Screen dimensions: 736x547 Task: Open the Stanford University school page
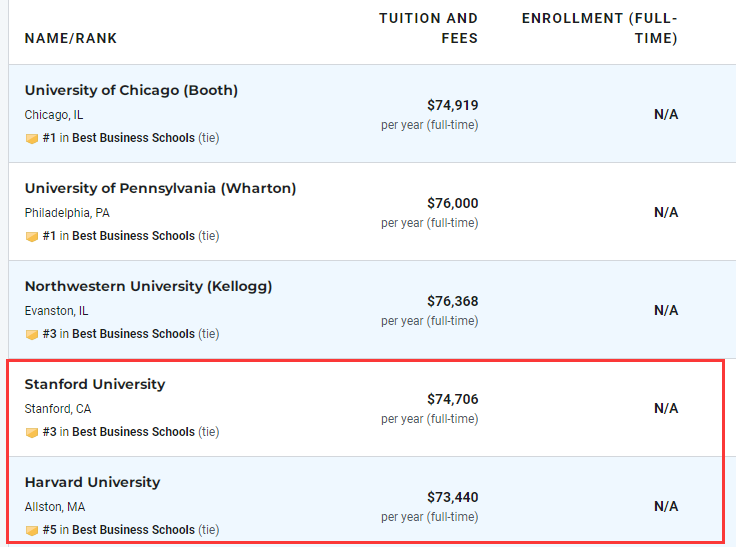95,384
